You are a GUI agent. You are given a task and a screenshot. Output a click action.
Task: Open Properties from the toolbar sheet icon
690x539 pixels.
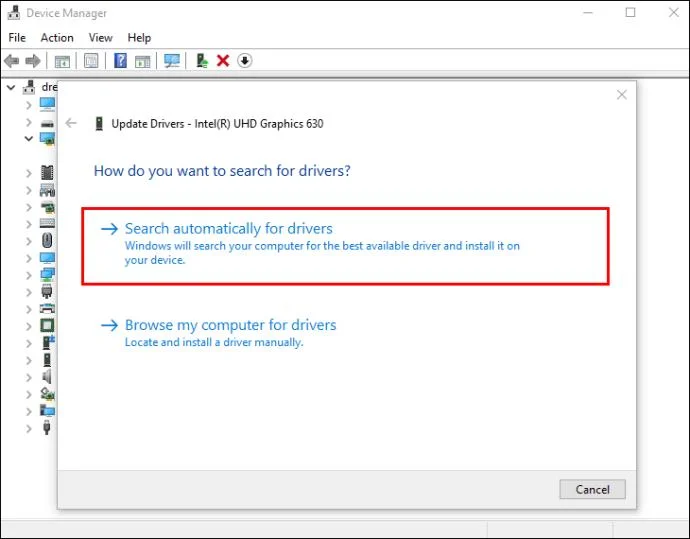coord(91,61)
